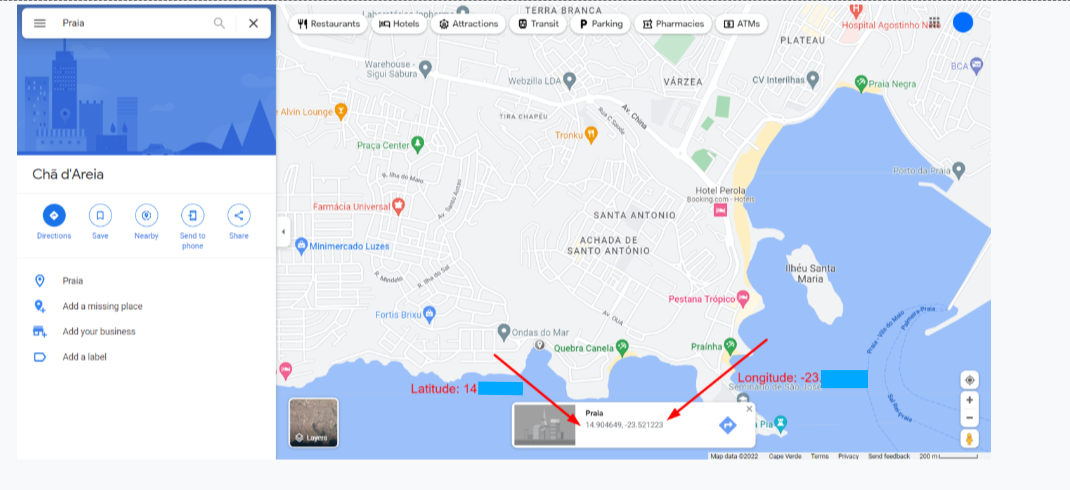Open the Nearby search icon
The height and width of the screenshot is (490, 1070).
pos(146,216)
